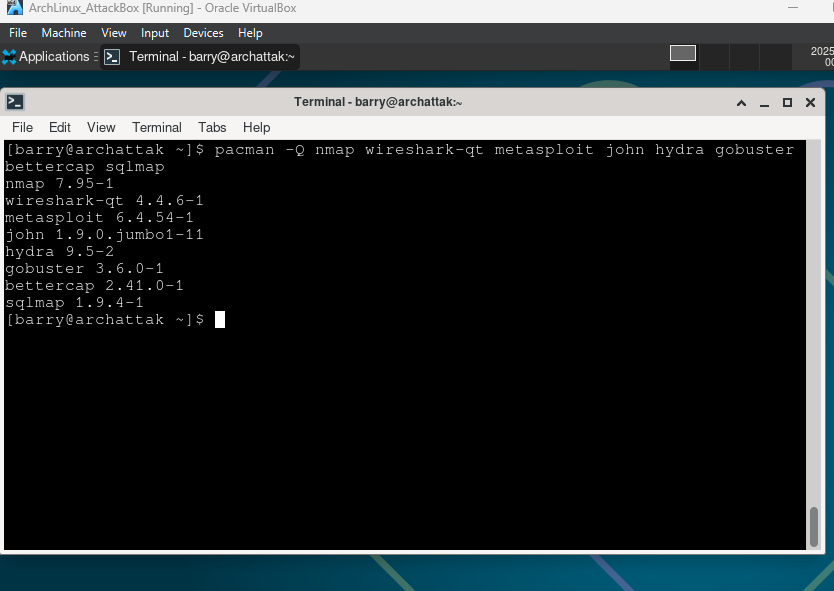Open the Terminal window's View menu
Image resolution: width=834 pixels, height=591 pixels.
pyautogui.click(x=101, y=128)
